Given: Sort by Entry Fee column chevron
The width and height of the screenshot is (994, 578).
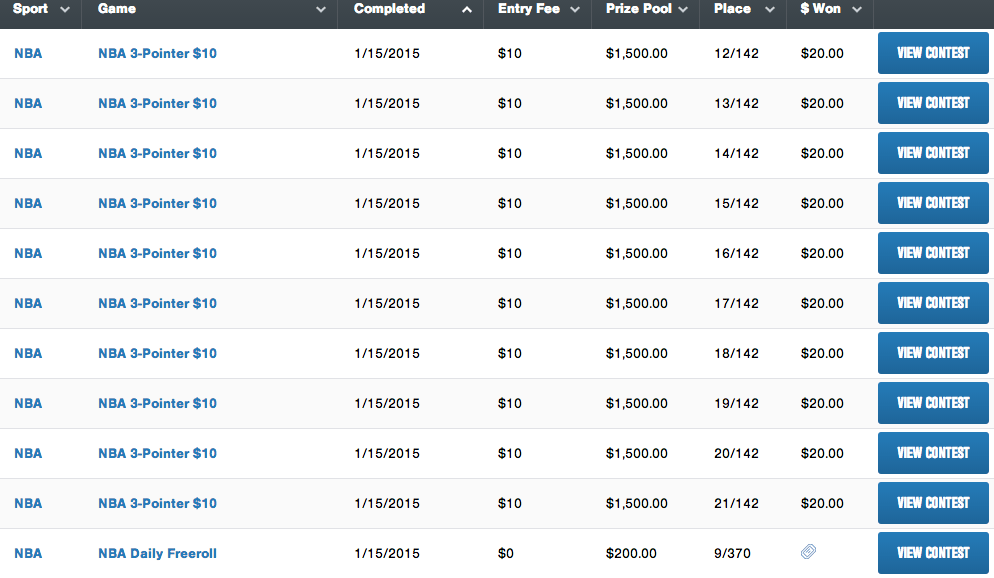Looking at the screenshot, I should [575, 10].
